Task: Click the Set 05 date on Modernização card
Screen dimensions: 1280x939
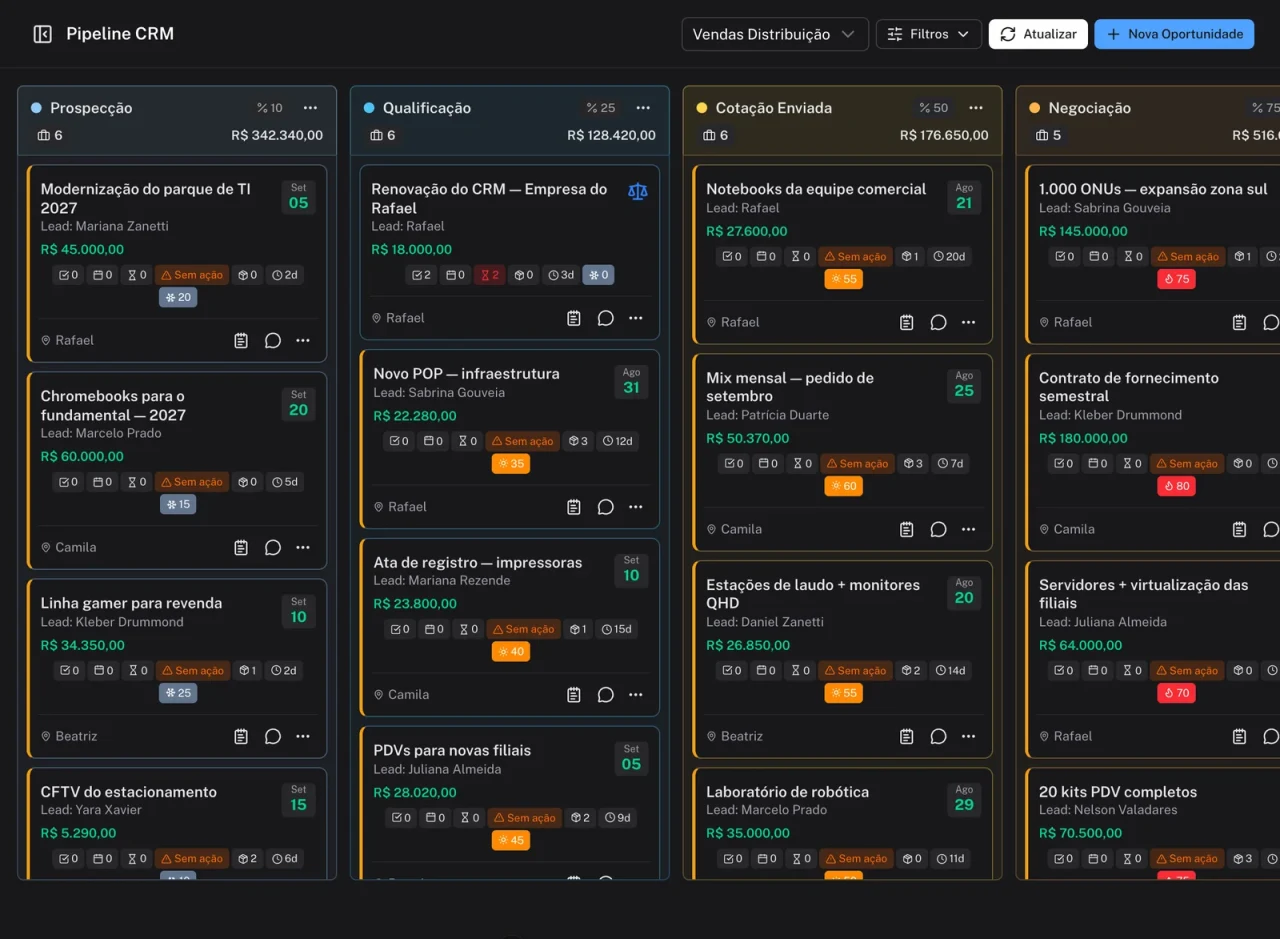Action: tap(299, 196)
